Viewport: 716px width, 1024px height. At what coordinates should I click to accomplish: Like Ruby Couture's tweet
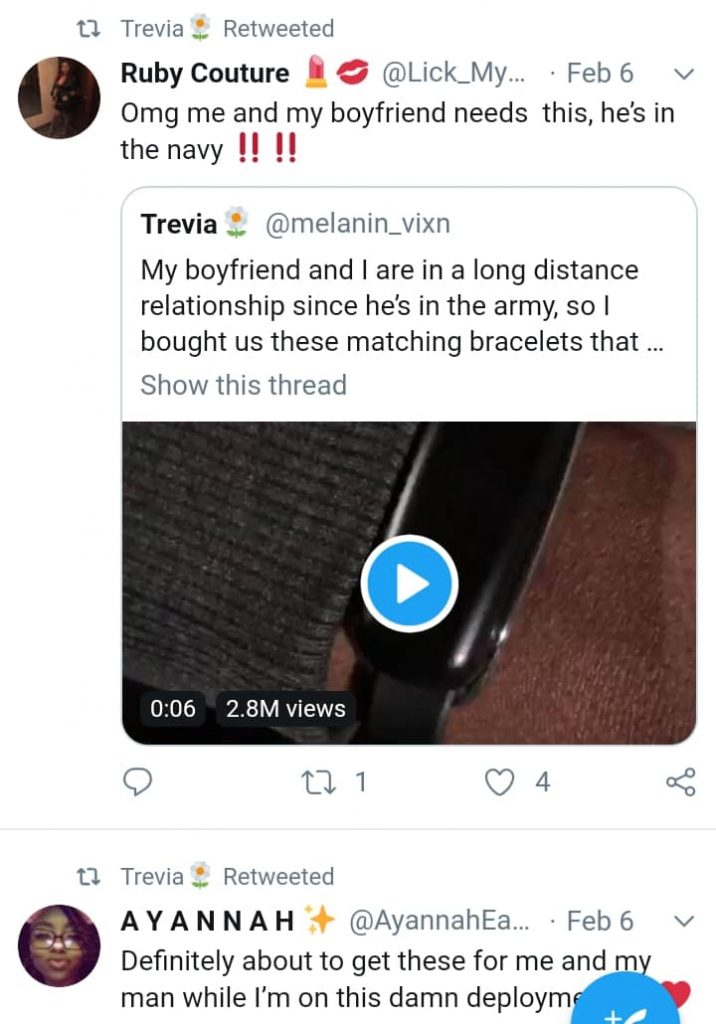pyautogui.click(x=500, y=782)
